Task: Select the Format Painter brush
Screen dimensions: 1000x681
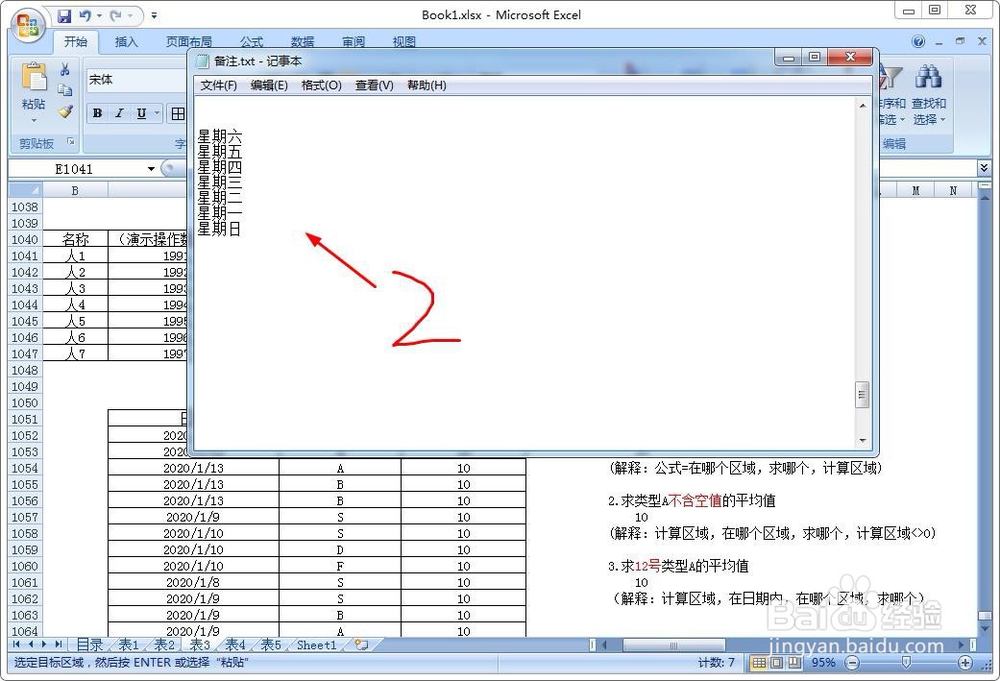Action: coord(65,111)
